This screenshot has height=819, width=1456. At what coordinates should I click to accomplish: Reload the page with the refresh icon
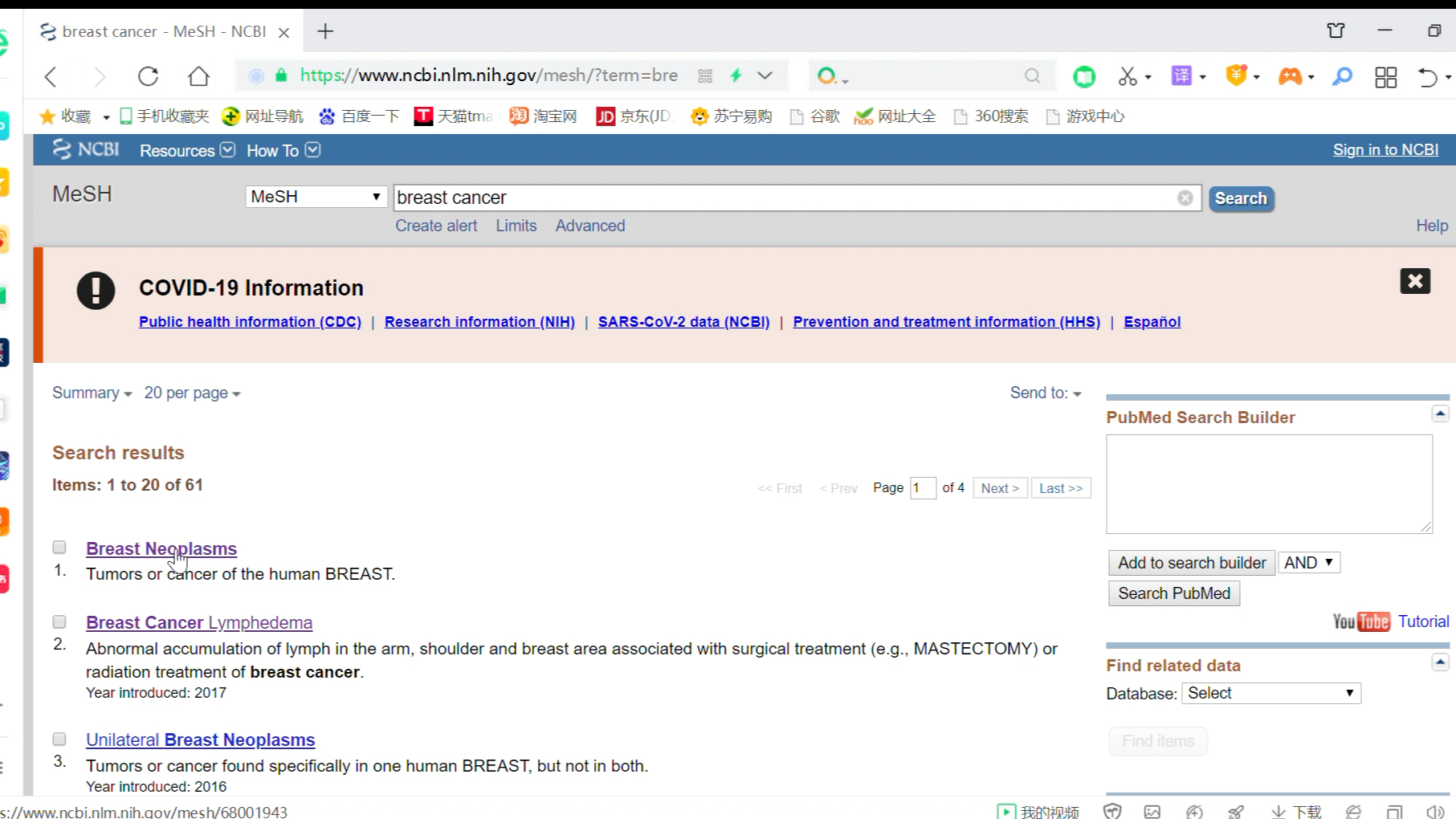pyautogui.click(x=149, y=76)
